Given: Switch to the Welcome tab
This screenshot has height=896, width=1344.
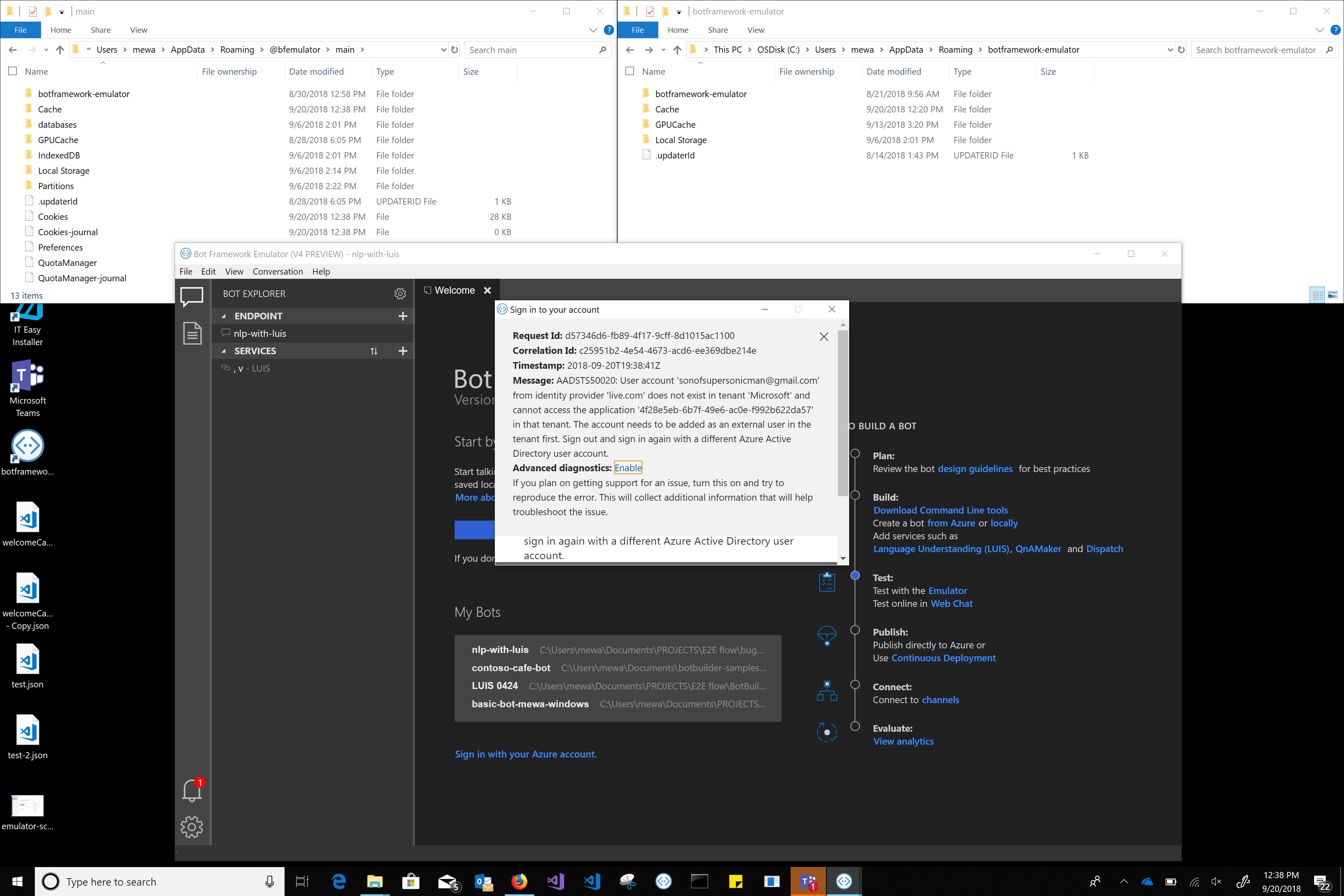Looking at the screenshot, I should (455, 290).
